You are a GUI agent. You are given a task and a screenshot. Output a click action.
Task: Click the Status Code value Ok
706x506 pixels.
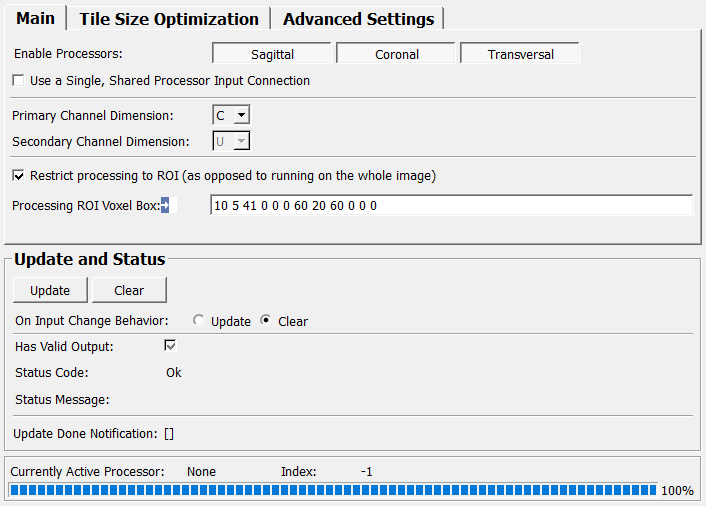[173, 373]
